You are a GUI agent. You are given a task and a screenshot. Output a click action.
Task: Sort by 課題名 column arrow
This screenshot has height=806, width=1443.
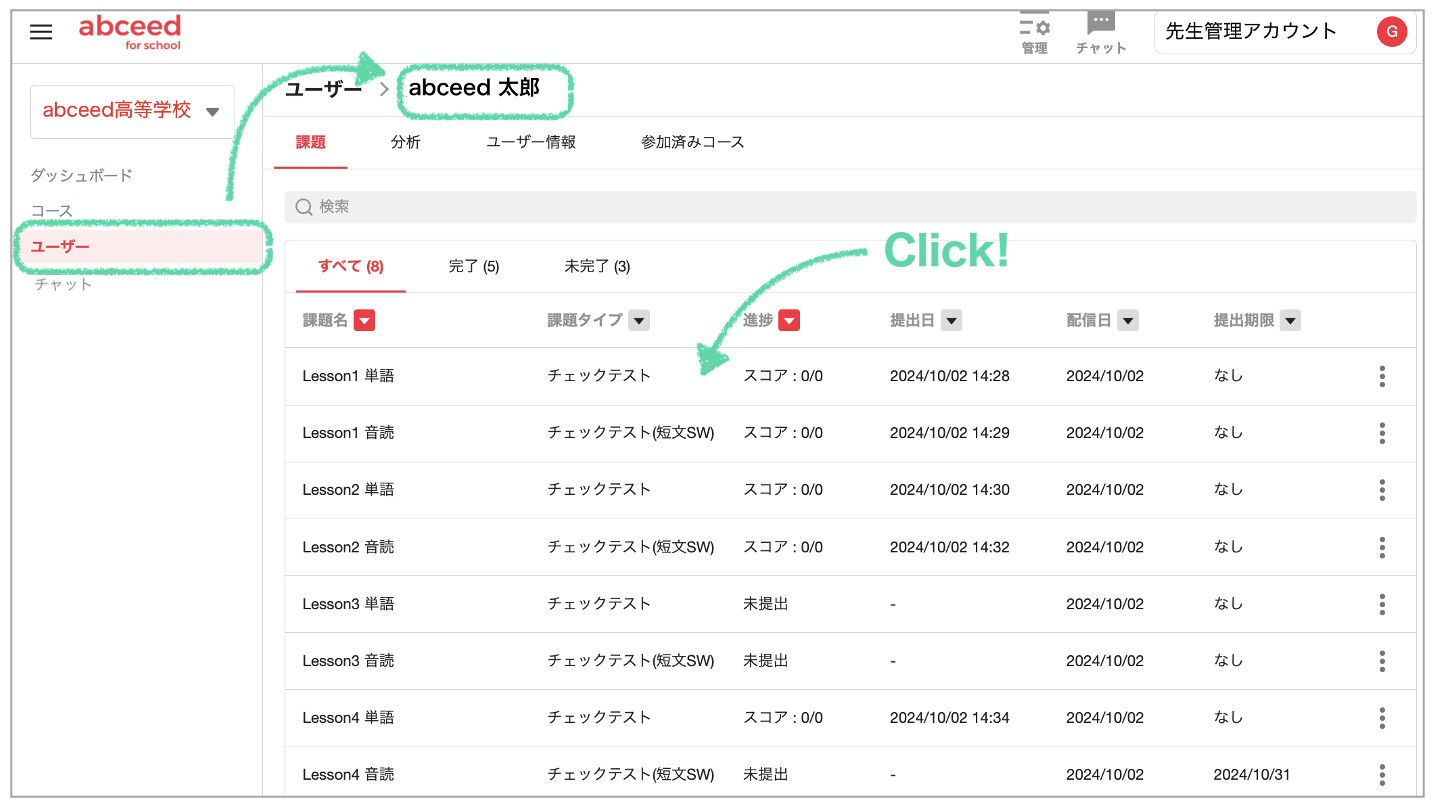pyautogui.click(x=364, y=321)
